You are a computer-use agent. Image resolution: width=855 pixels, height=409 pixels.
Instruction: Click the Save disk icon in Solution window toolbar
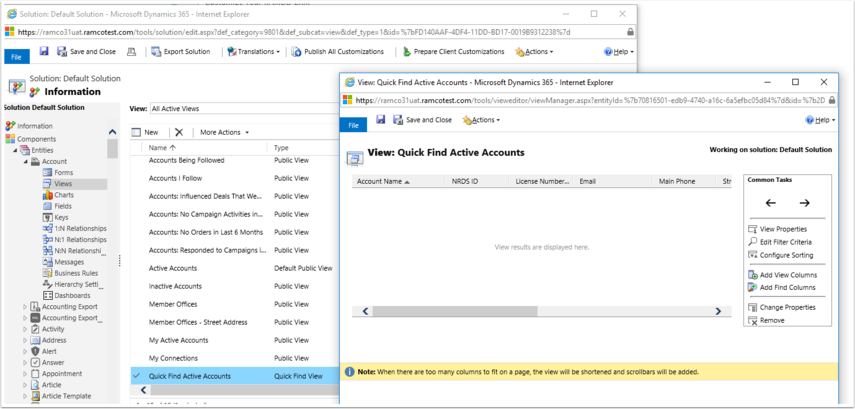44,51
